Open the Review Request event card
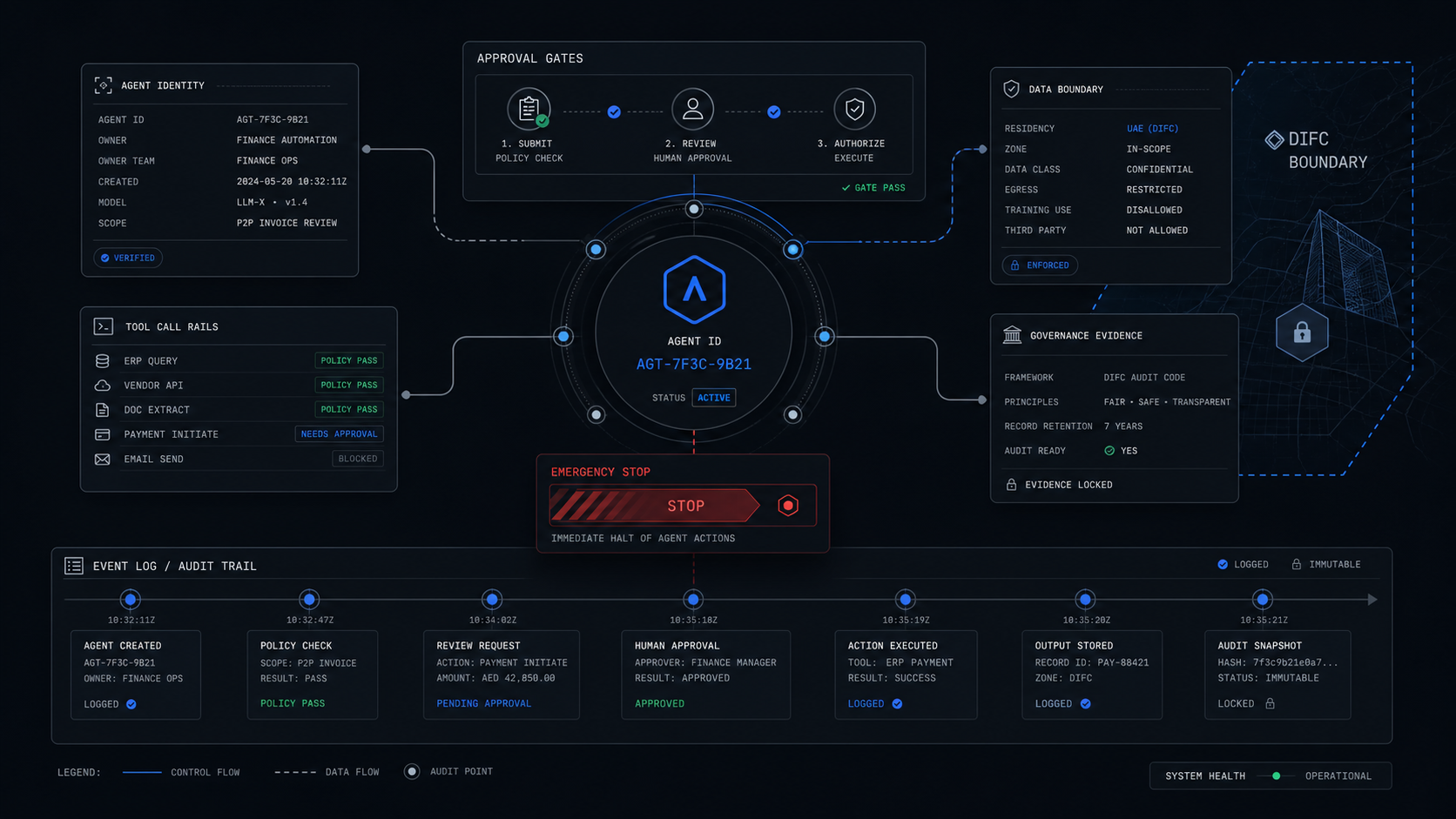The image size is (1456, 819). (x=502, y=675)
